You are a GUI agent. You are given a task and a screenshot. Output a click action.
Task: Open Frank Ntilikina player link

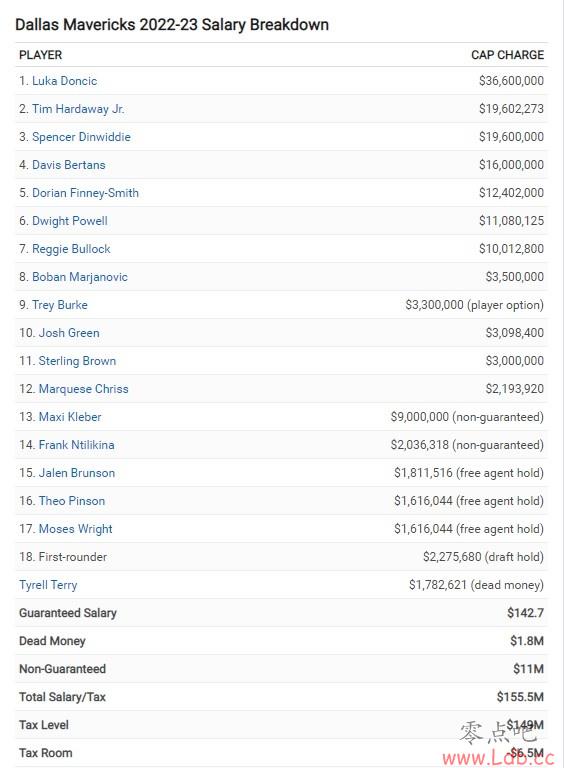click(x=76, y=445)
